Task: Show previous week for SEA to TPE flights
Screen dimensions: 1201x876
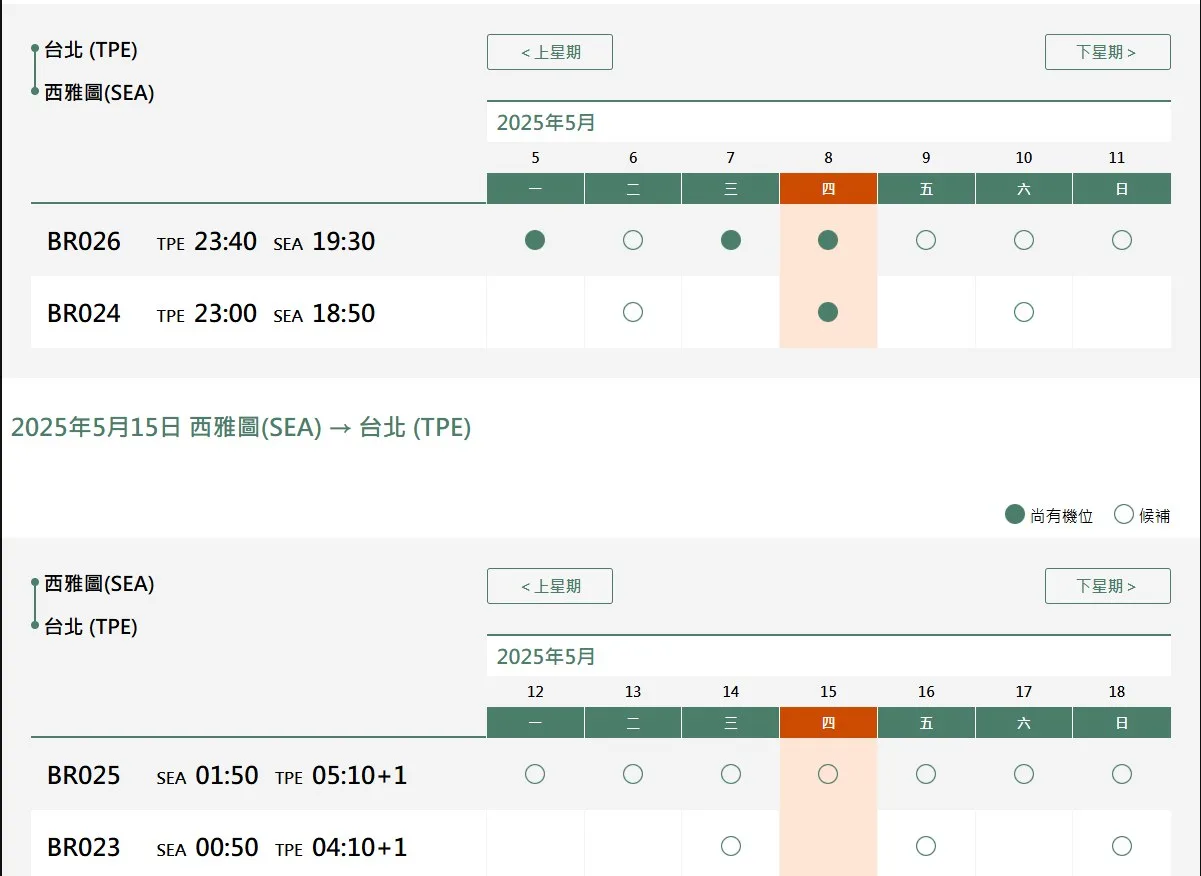Action: click(x=550, y=586)
